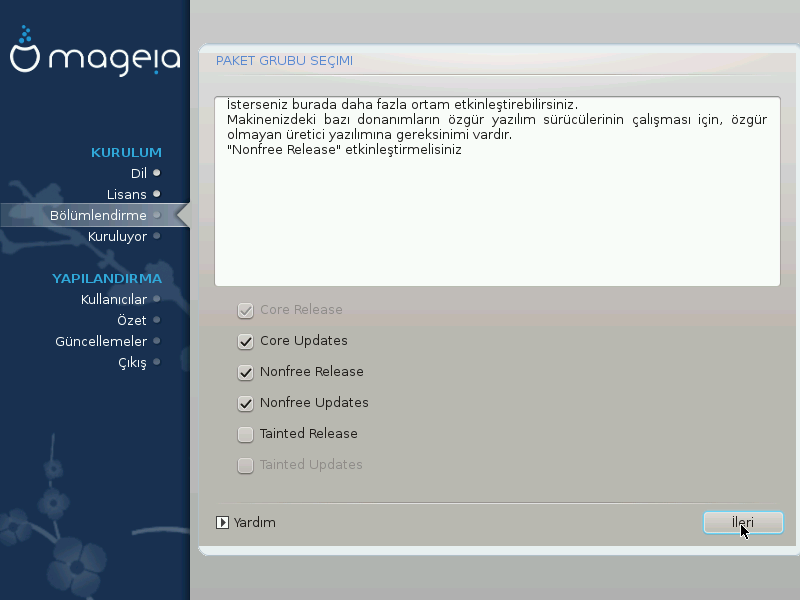
Task: Click the greyed Core Release checkbox
Action: click(x=245, y=310)
